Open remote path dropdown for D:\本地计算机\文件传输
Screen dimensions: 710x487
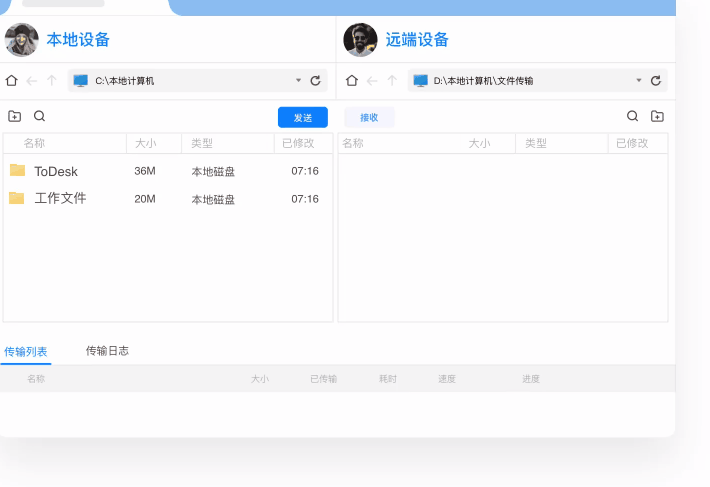point(639,80)
